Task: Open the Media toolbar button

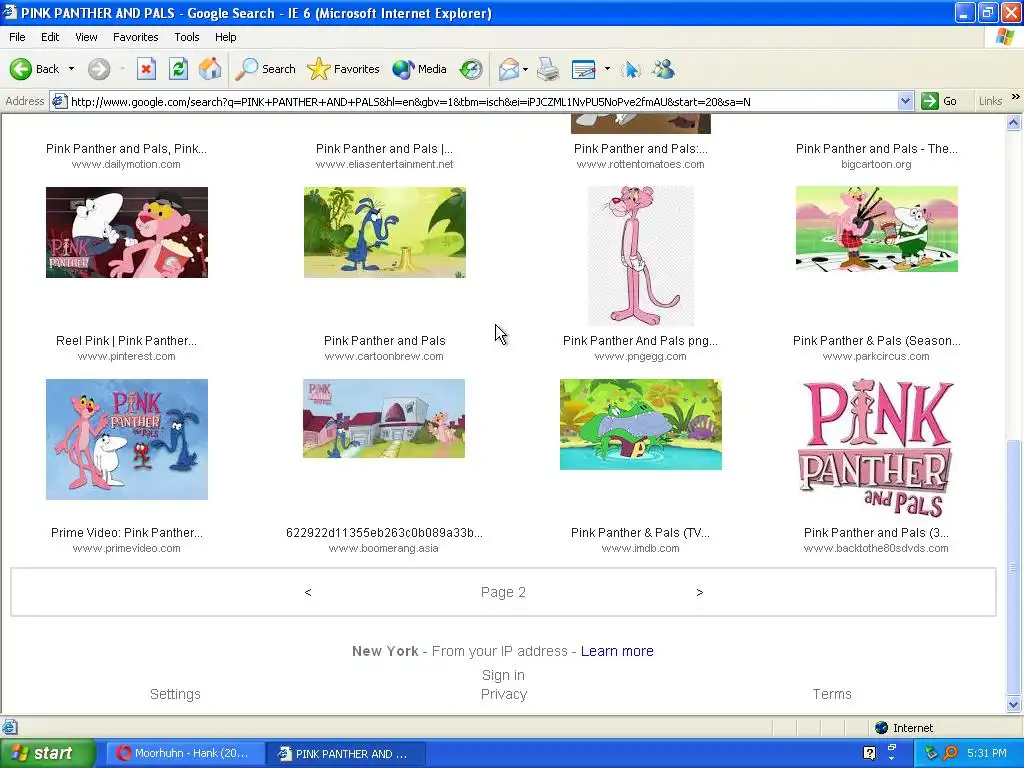Action: click(420, 69)
